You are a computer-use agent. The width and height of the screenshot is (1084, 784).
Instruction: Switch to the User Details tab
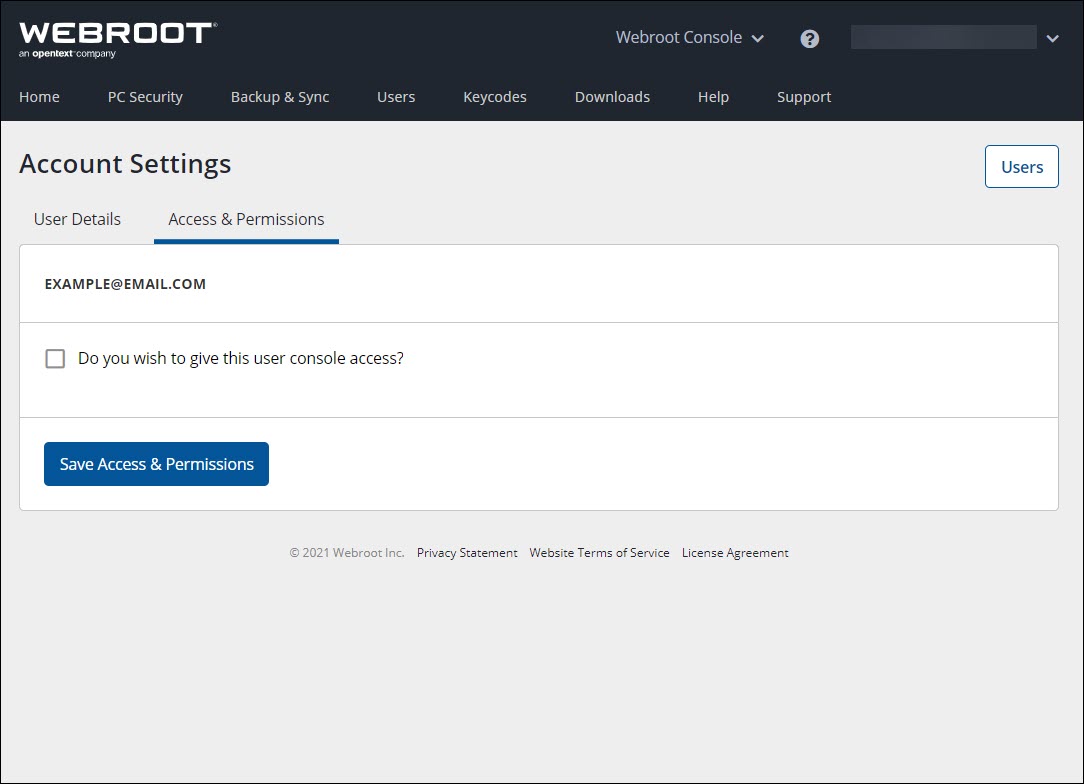point(77,219)
